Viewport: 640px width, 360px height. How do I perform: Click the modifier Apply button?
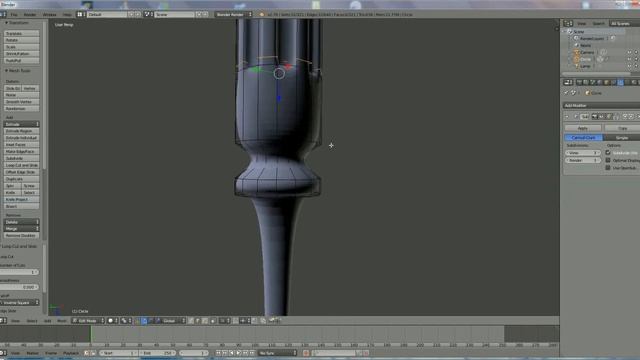(583, 128)
